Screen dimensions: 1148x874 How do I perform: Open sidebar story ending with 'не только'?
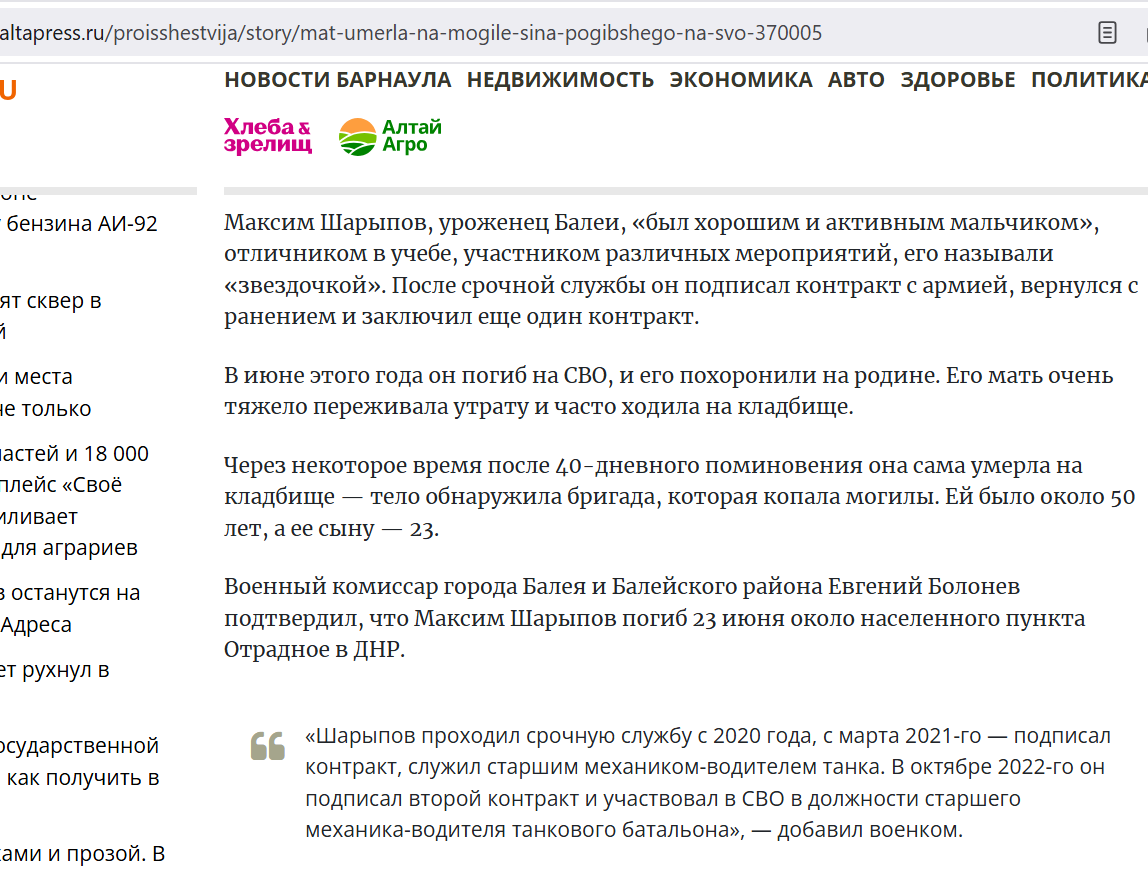(x=45, y=392)
